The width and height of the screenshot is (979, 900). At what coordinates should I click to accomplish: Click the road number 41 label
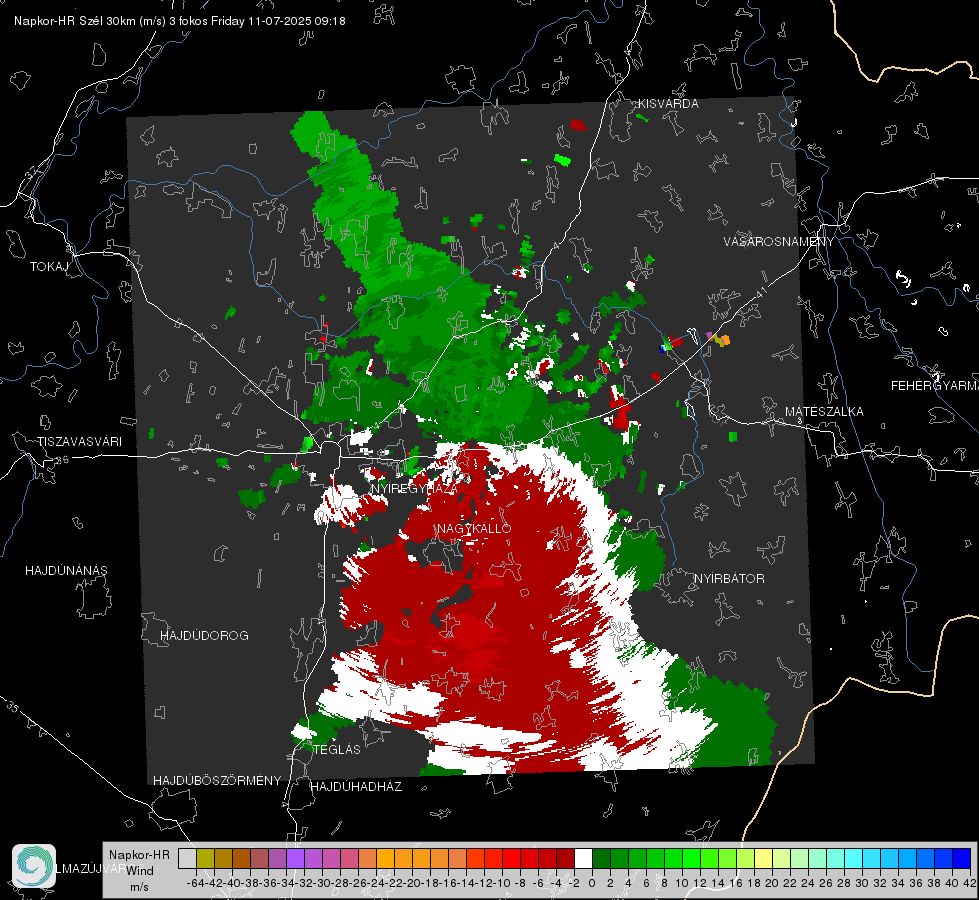click(x=760, y=293)
